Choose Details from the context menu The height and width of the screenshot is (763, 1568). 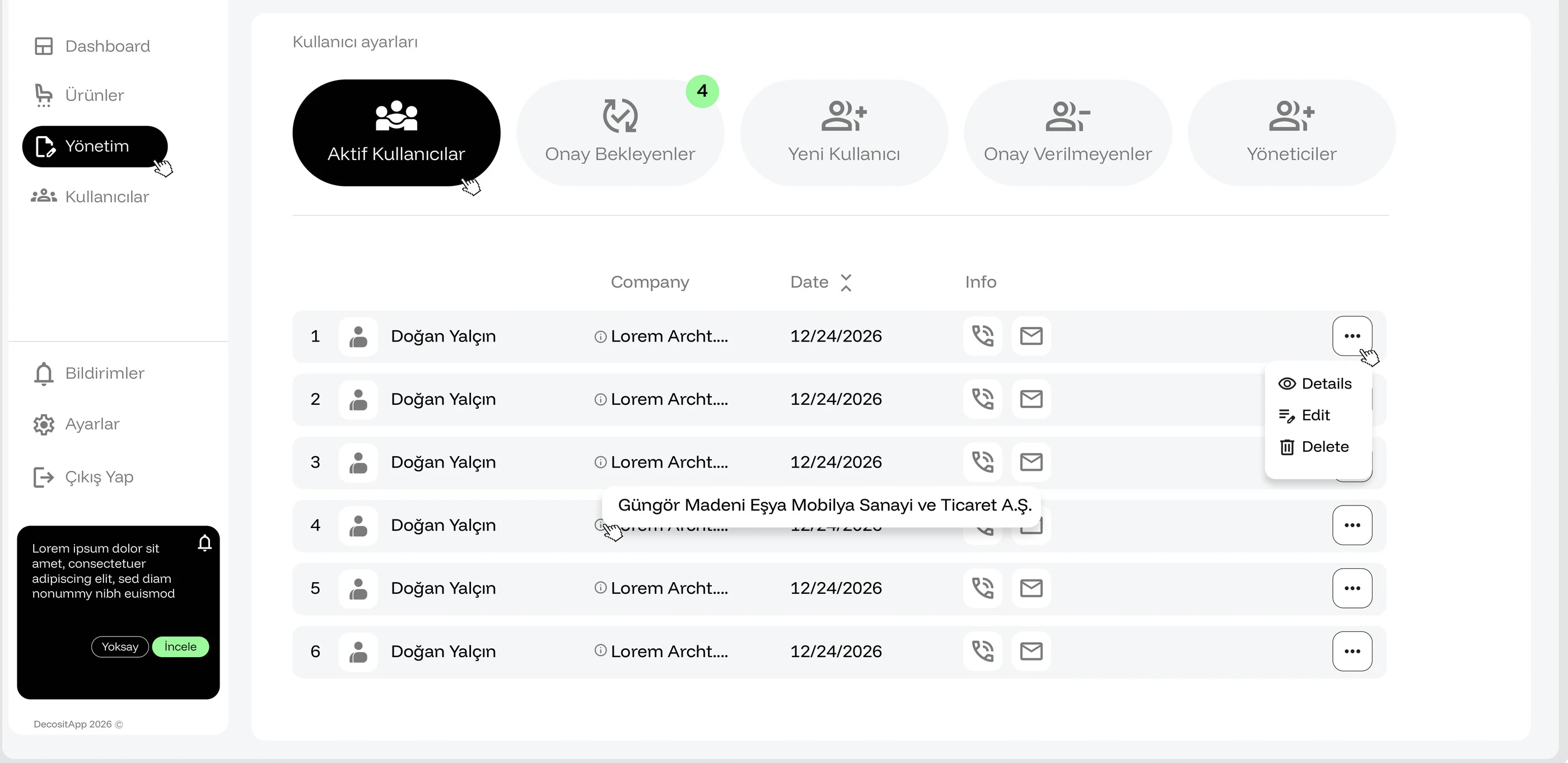pos(1315,384)
